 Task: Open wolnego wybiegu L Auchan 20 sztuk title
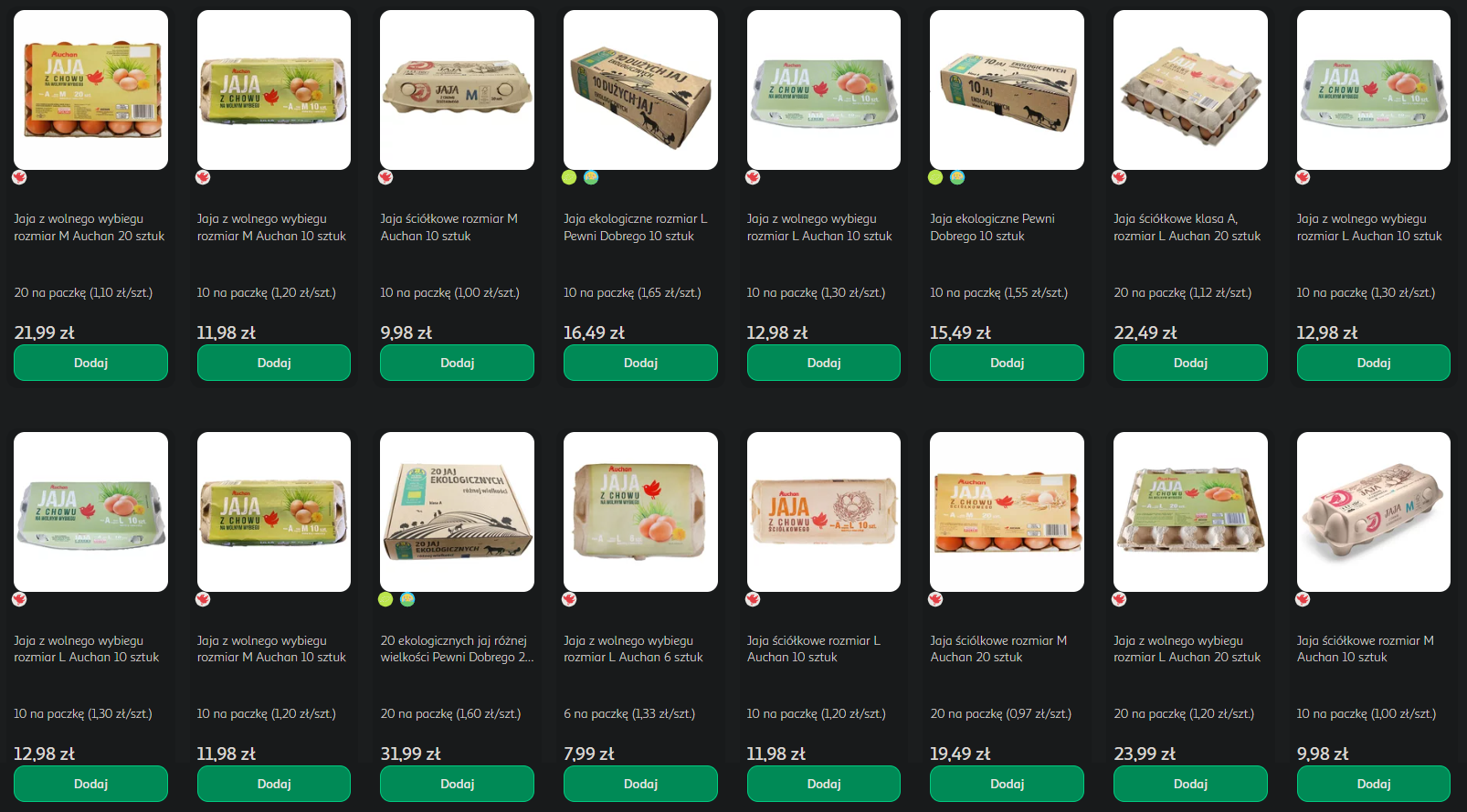point(1187,649)
